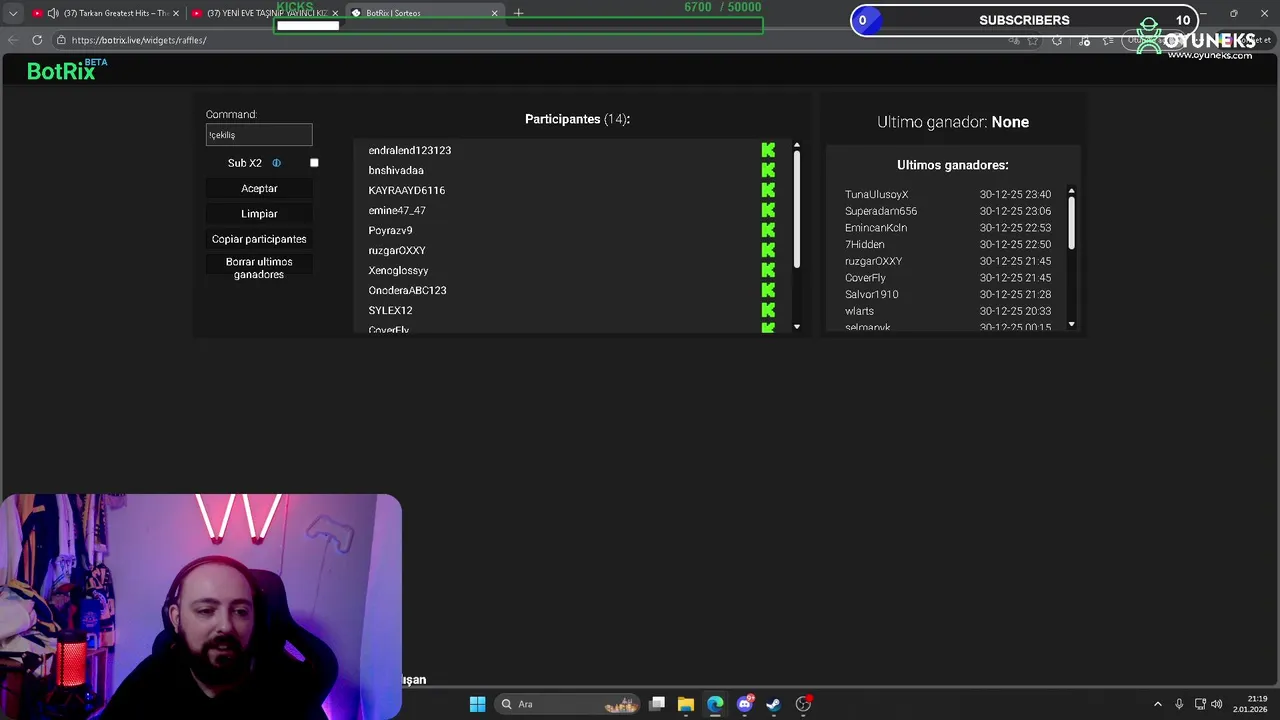Open Discord from the taskbar

click(x=744, y=704)
